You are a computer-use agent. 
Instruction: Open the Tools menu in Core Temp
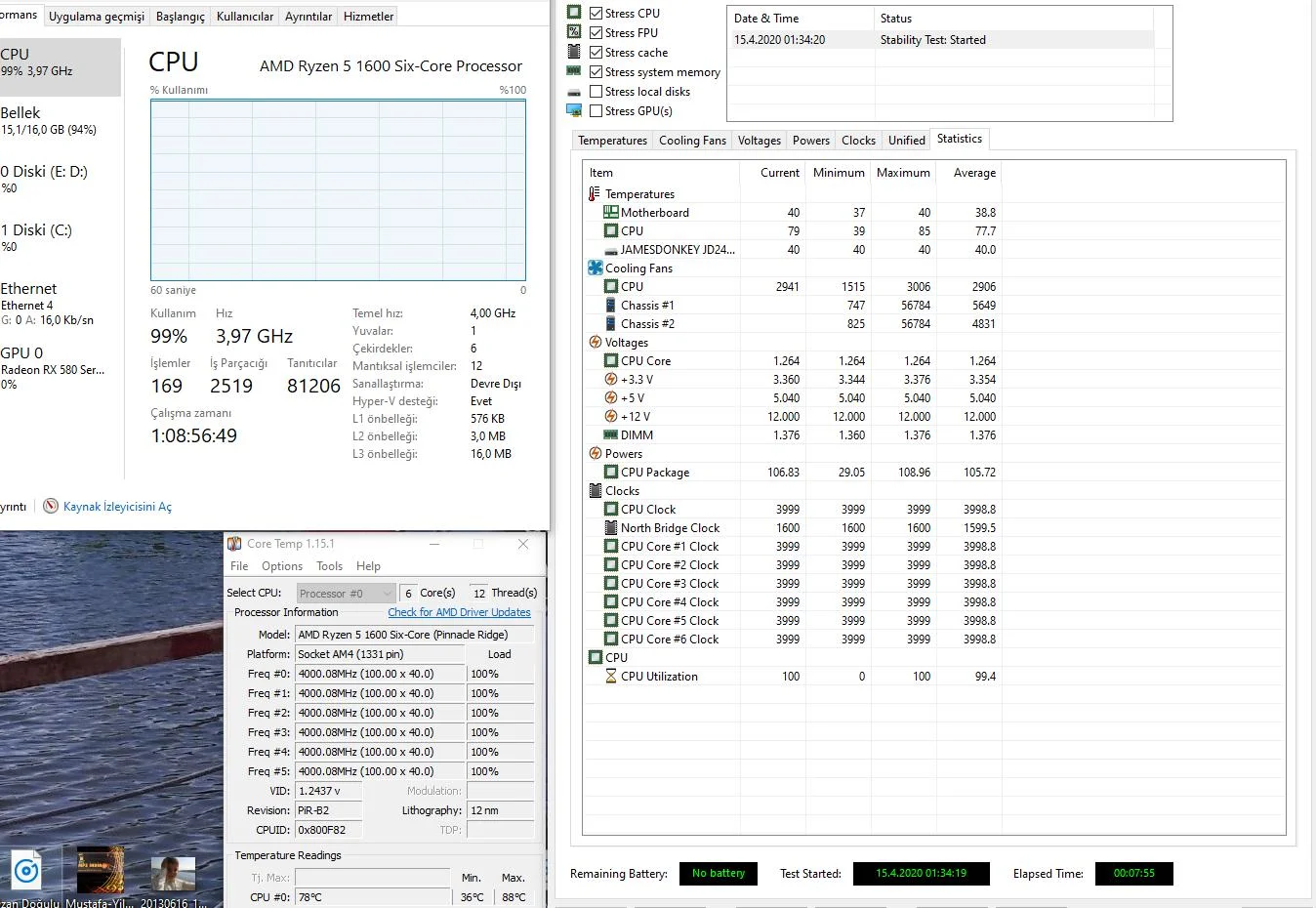pyautogui.click(x=329, y=566)
